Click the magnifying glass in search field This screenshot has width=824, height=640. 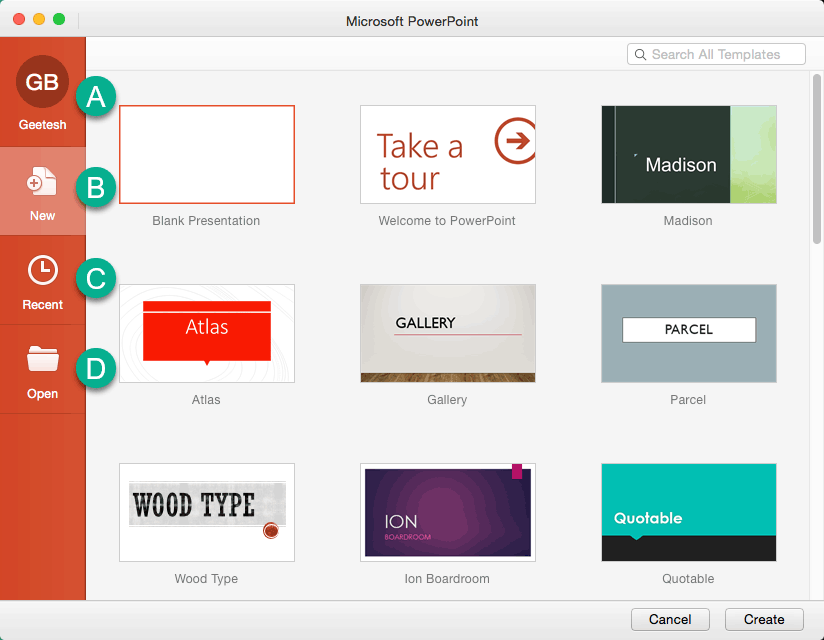point(641,54)
